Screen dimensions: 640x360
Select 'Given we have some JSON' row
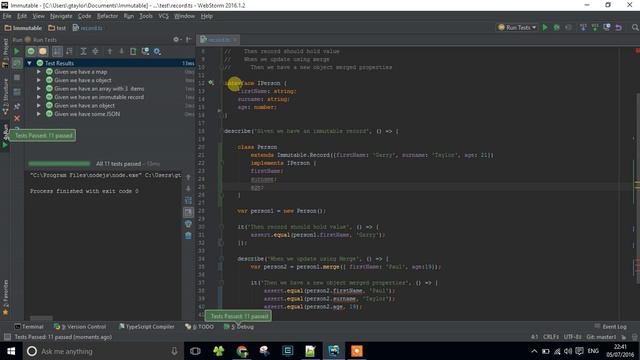click(x=110, y=114)
